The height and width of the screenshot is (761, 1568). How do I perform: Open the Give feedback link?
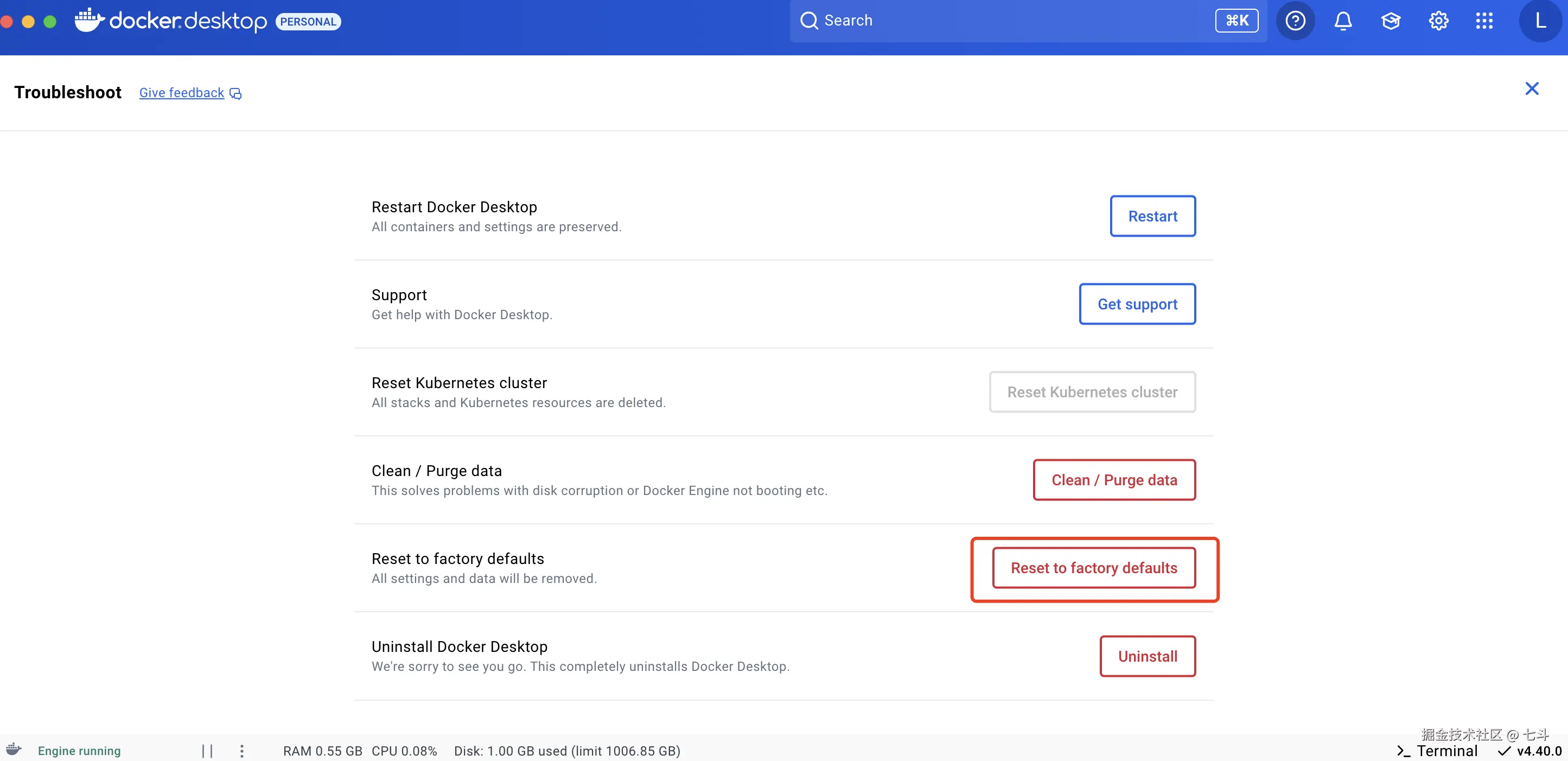tap(181, 92)
